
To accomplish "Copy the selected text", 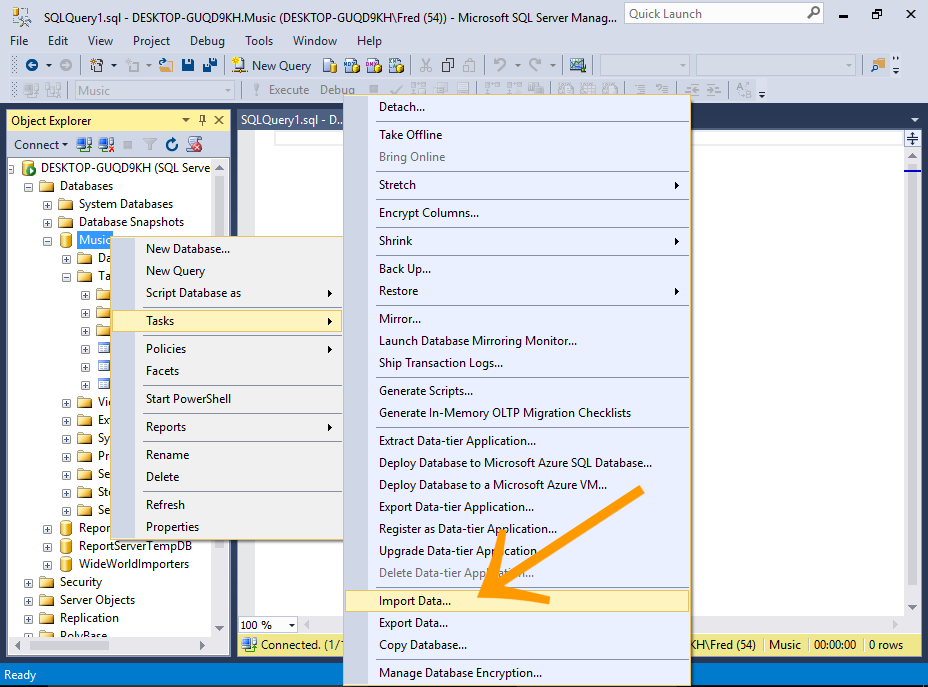I will coord(448,64).
